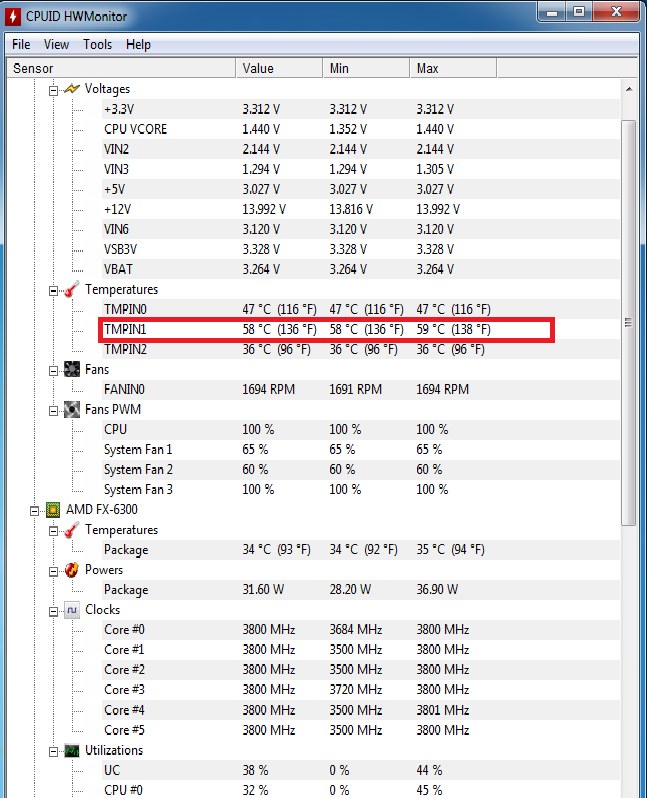The image size is (647, 798).
Task: Select the CPU #0 utilization row
Action: 360,790
